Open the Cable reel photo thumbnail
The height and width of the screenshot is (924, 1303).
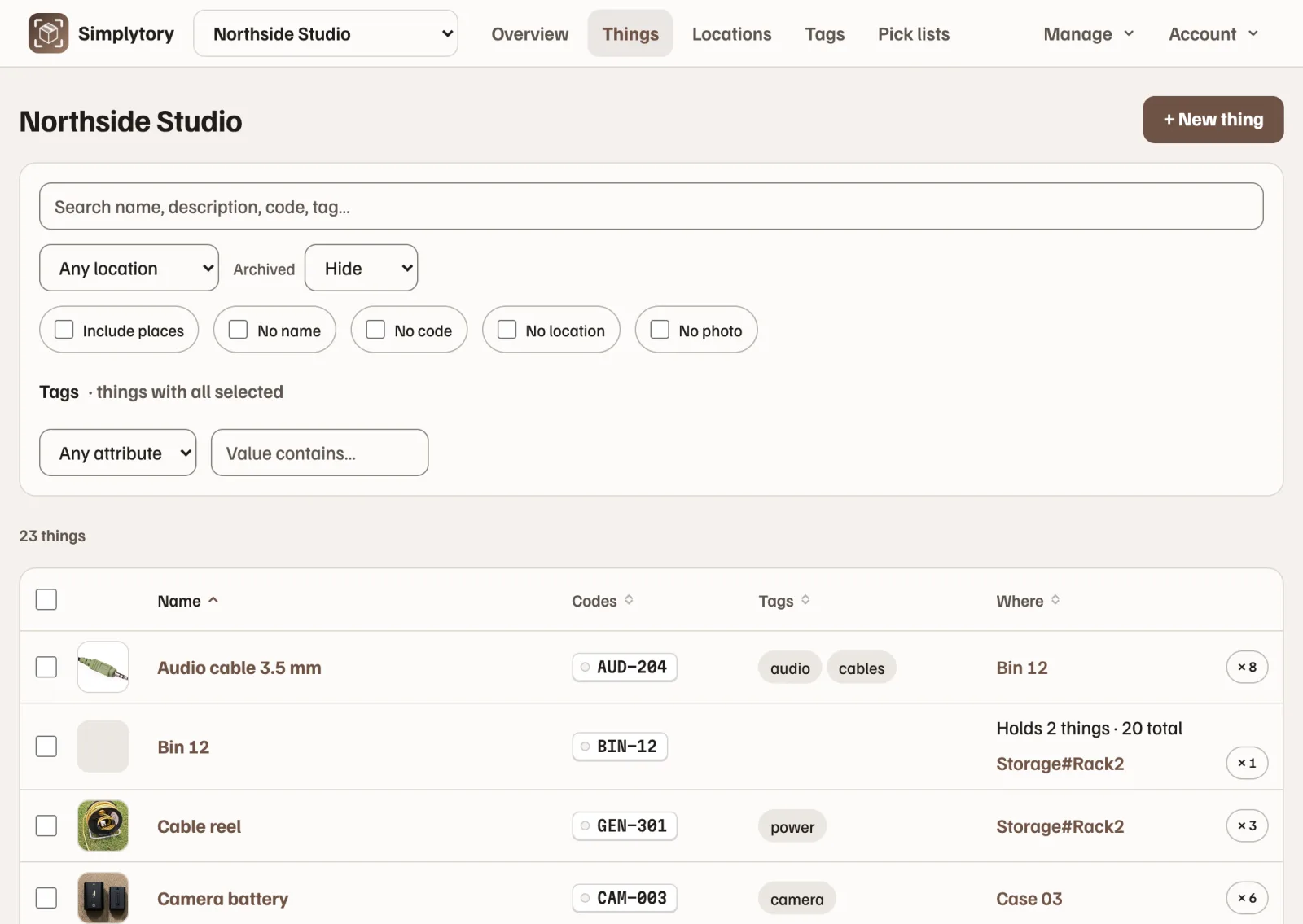click(103, 825)
